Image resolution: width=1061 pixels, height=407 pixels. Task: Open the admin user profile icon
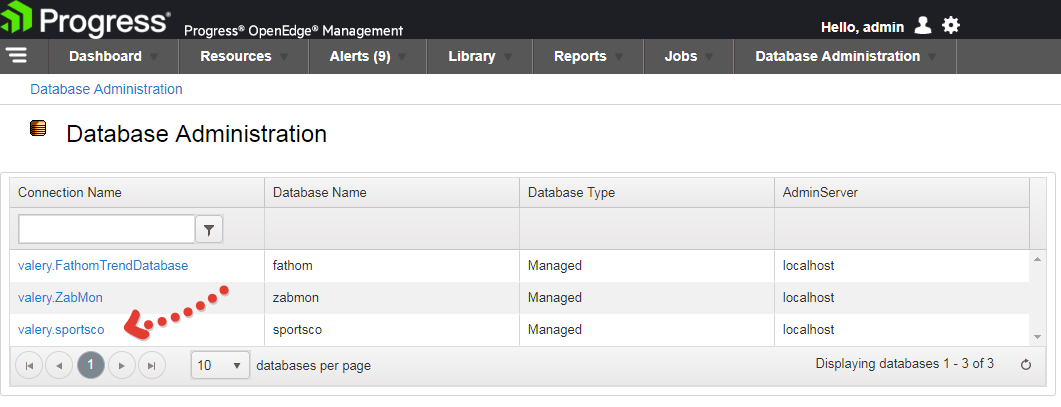[922, 26]
